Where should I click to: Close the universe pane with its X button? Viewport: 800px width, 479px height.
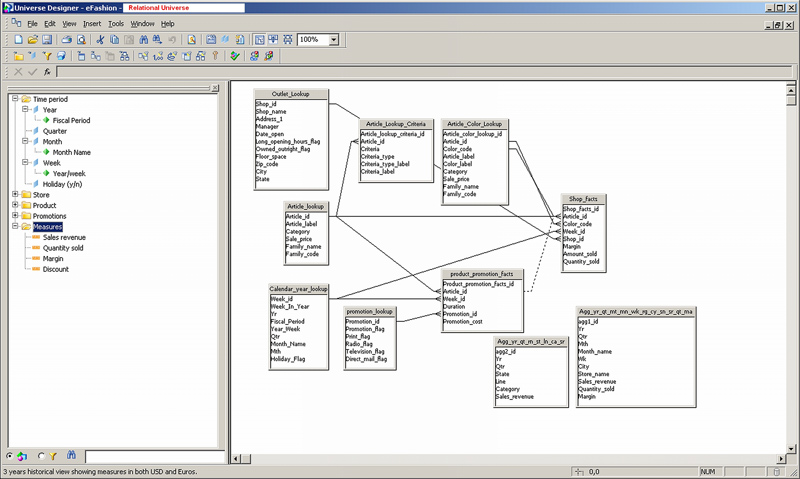click(215, 88)
